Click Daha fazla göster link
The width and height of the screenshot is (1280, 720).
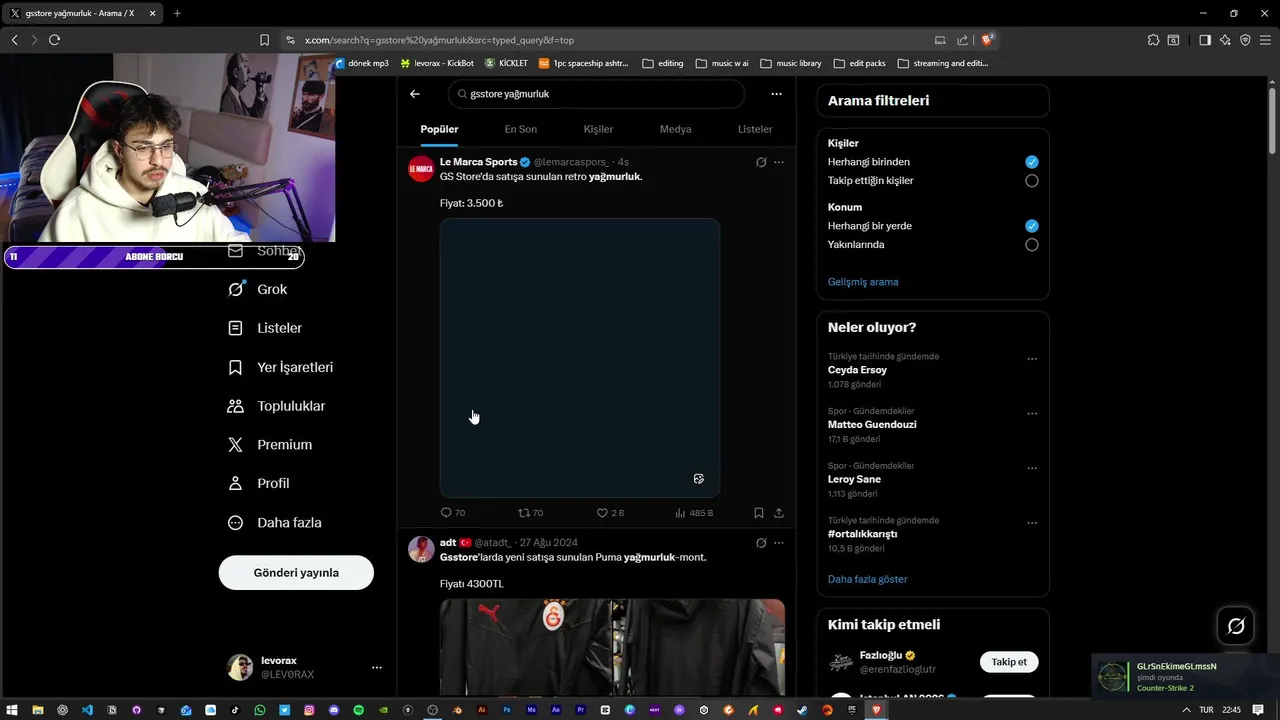(x=868, y=579)
